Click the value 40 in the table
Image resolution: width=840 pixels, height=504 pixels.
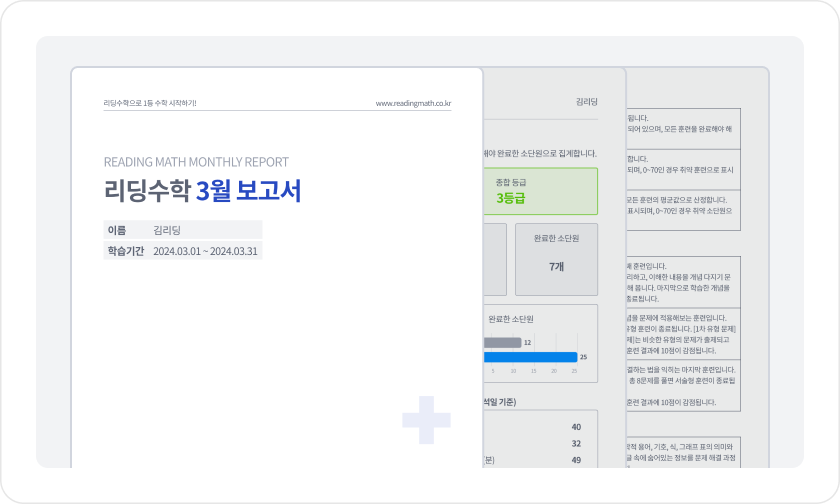pos(576,427)
